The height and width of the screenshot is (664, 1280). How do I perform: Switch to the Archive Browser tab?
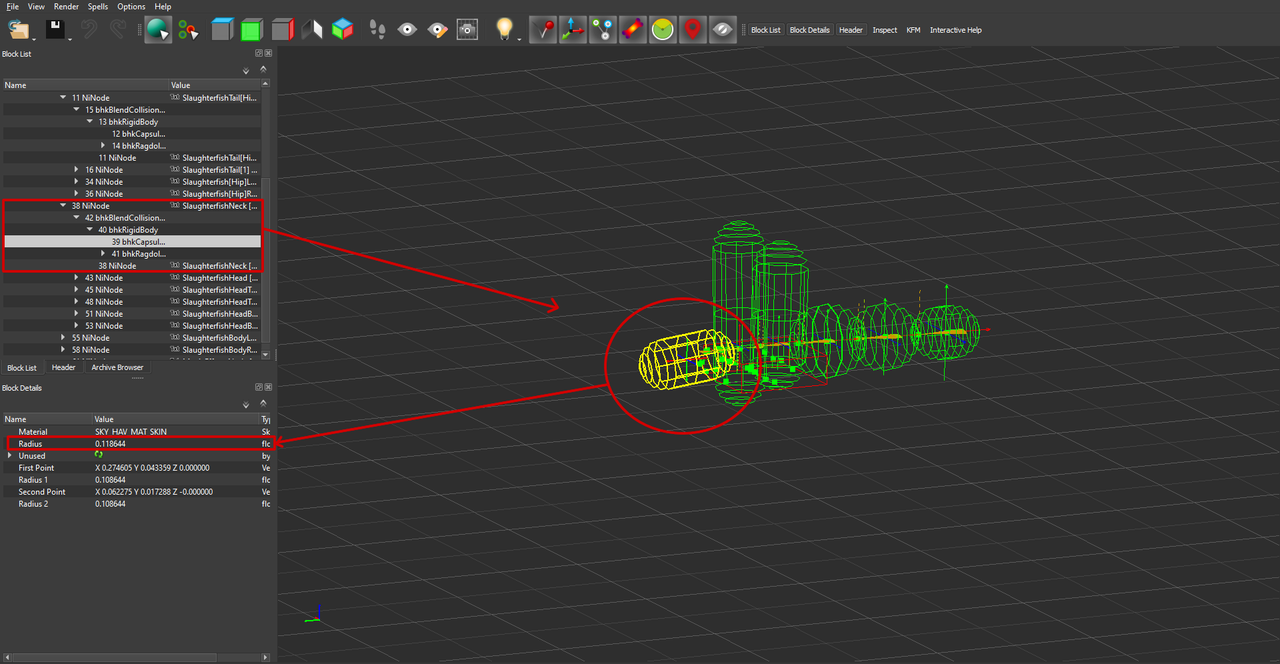coord(117,367)
